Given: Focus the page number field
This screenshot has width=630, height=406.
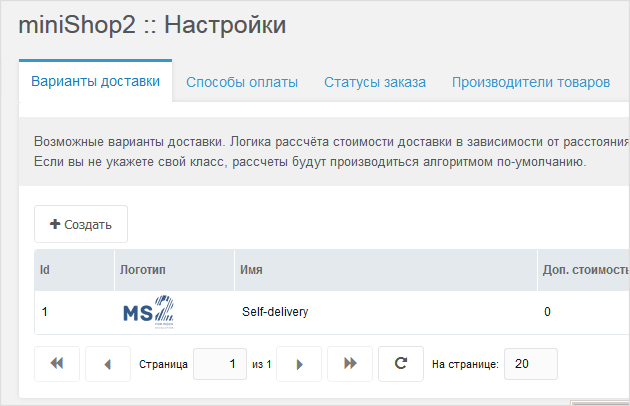Looking at the screenshot, I should [x=220, y=364].
